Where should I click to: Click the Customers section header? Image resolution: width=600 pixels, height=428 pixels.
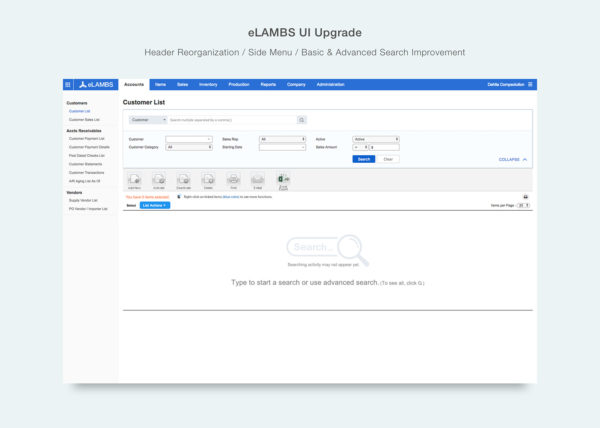click(77, 103)
